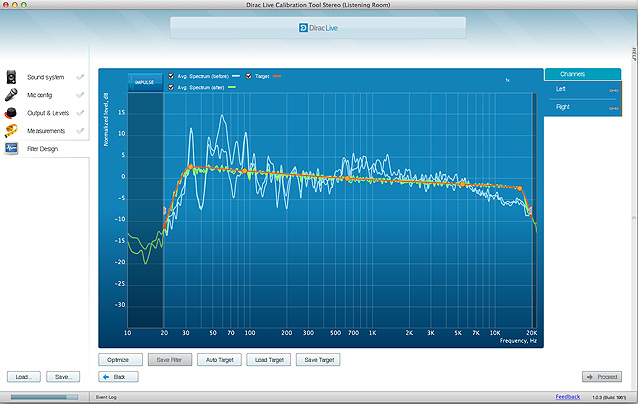Click the Mic config microphone icon
This screenshot has width=638, height=404.
(x=11, y=95)
